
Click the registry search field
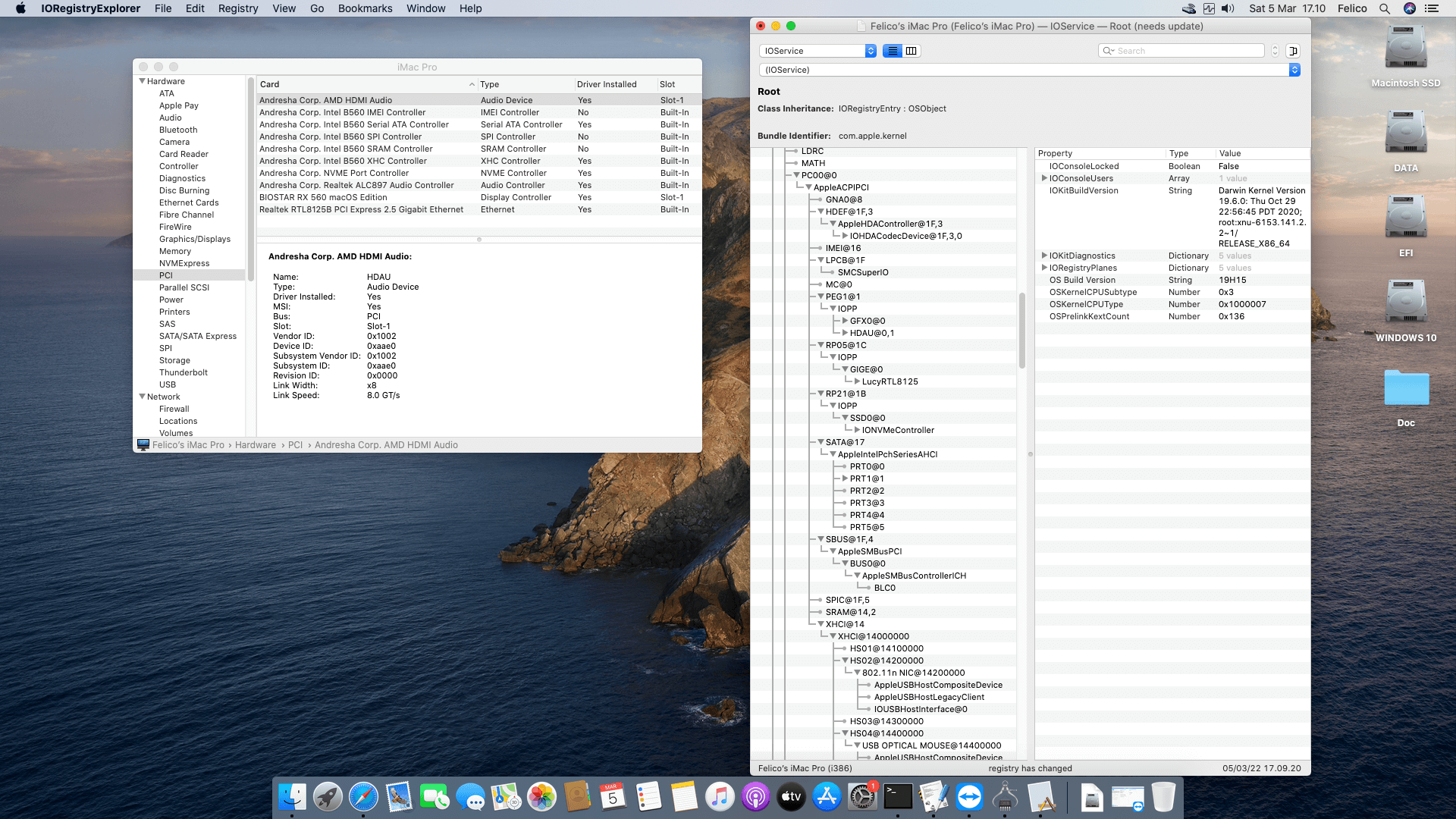1181,51
